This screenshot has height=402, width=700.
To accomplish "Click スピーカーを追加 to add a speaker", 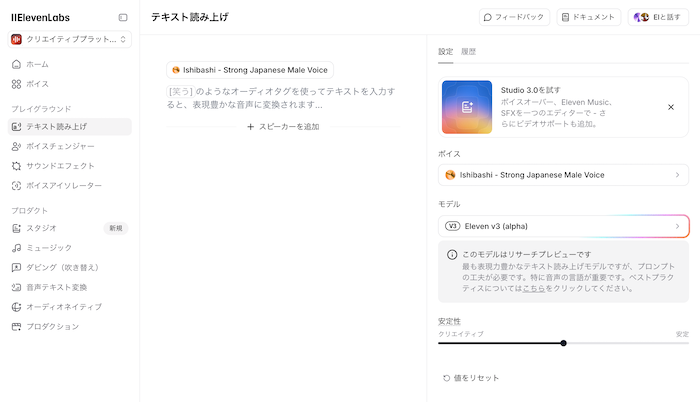I will point(283,127).
